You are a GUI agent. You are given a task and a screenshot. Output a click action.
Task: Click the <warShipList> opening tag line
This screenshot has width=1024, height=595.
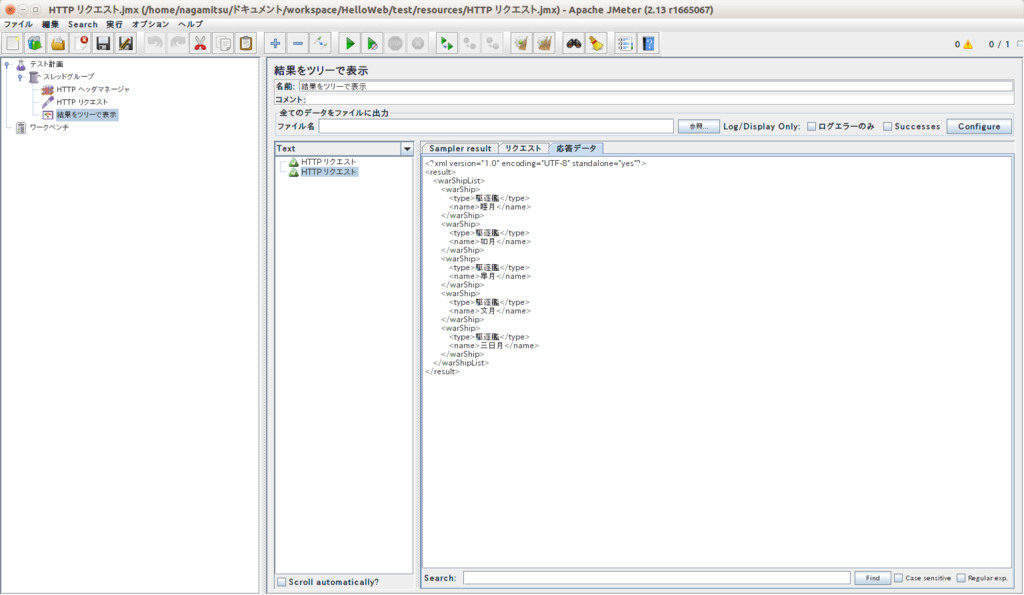pos(458,181)
